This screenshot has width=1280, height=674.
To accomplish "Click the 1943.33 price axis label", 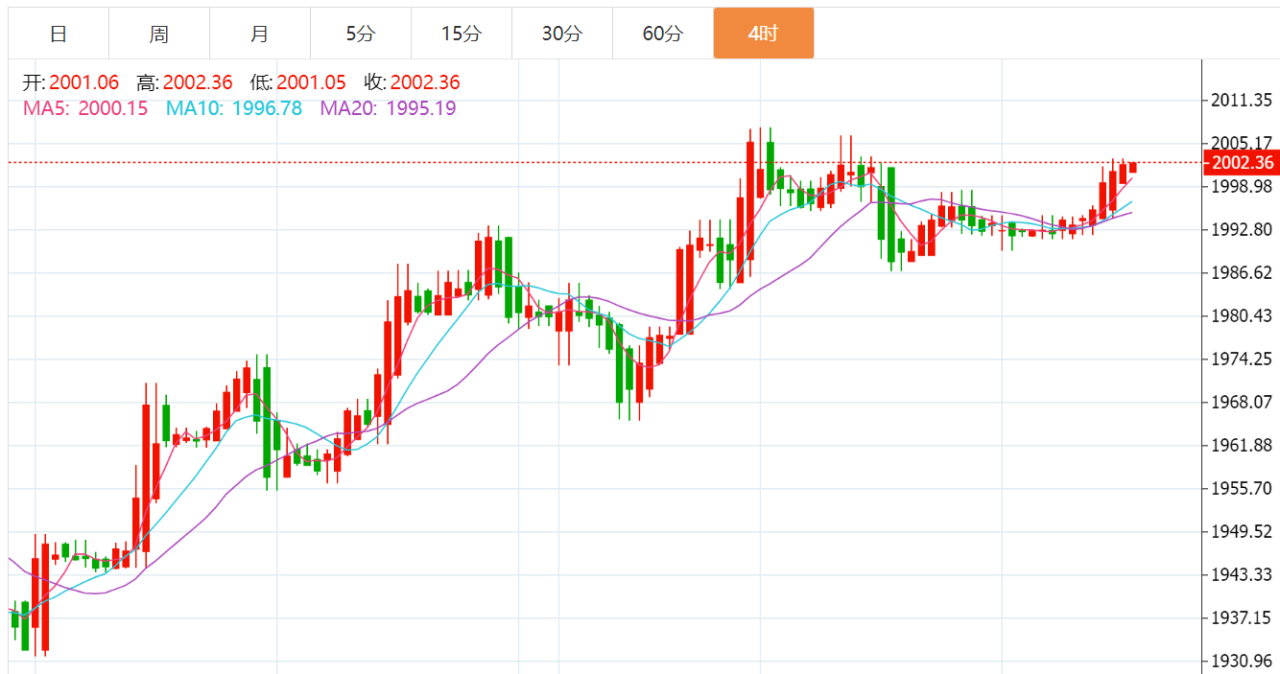I will [x=1240, y=574].
